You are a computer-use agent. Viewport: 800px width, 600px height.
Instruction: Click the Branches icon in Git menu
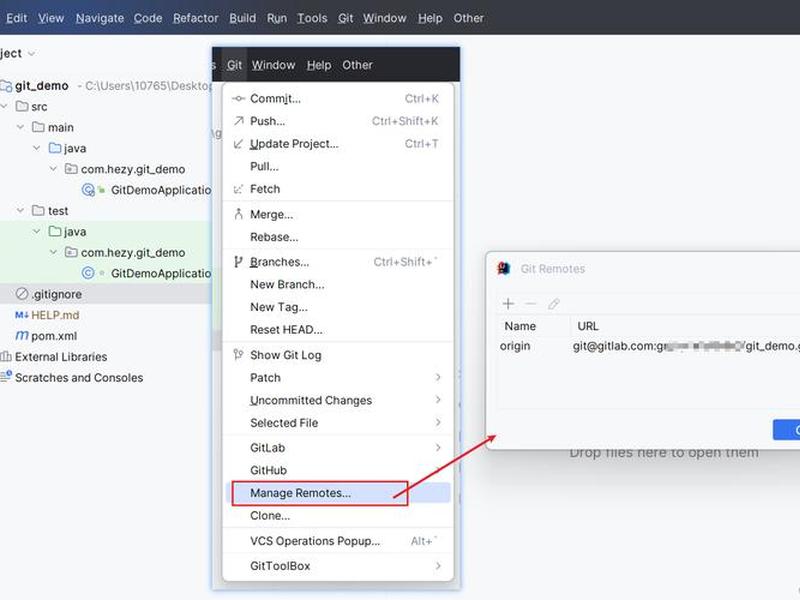238,262
